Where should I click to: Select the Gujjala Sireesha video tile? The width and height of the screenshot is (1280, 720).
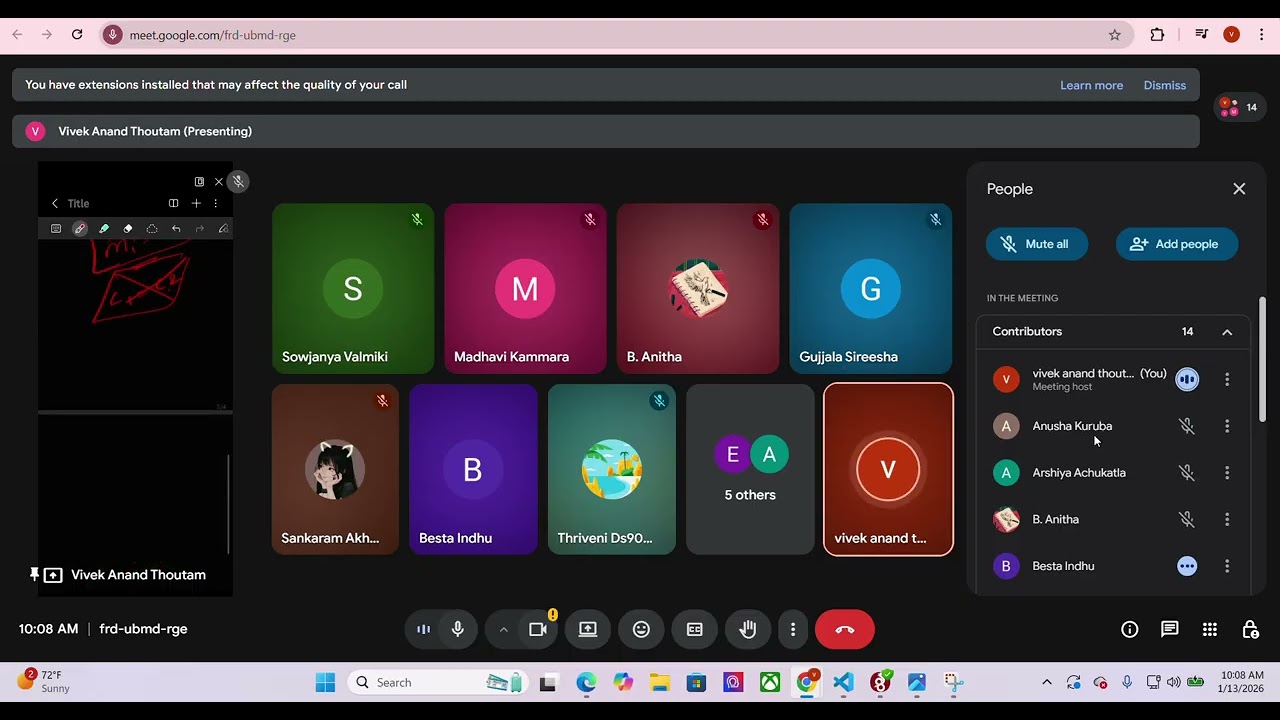tap(871, 289)
